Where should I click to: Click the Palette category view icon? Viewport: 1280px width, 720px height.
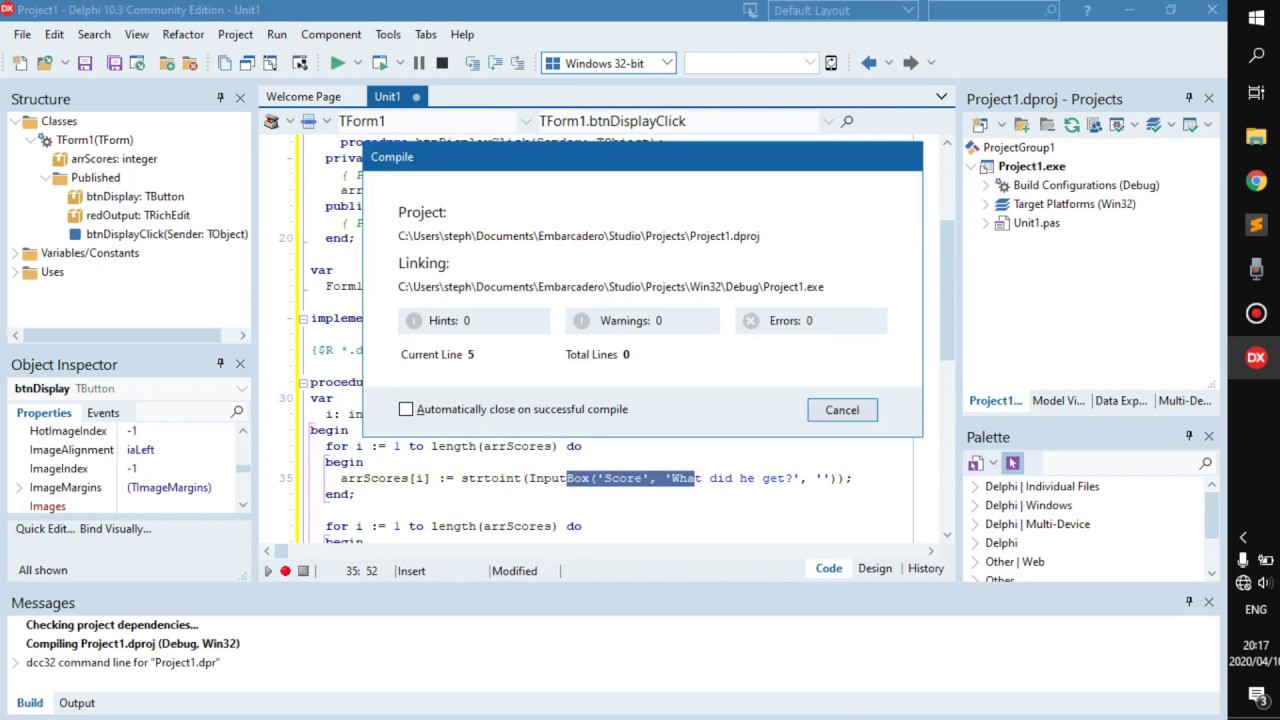point(975,463)
